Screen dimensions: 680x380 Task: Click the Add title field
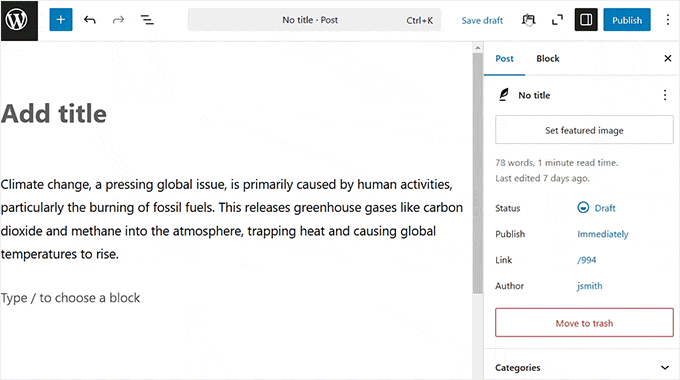point(54,114)
